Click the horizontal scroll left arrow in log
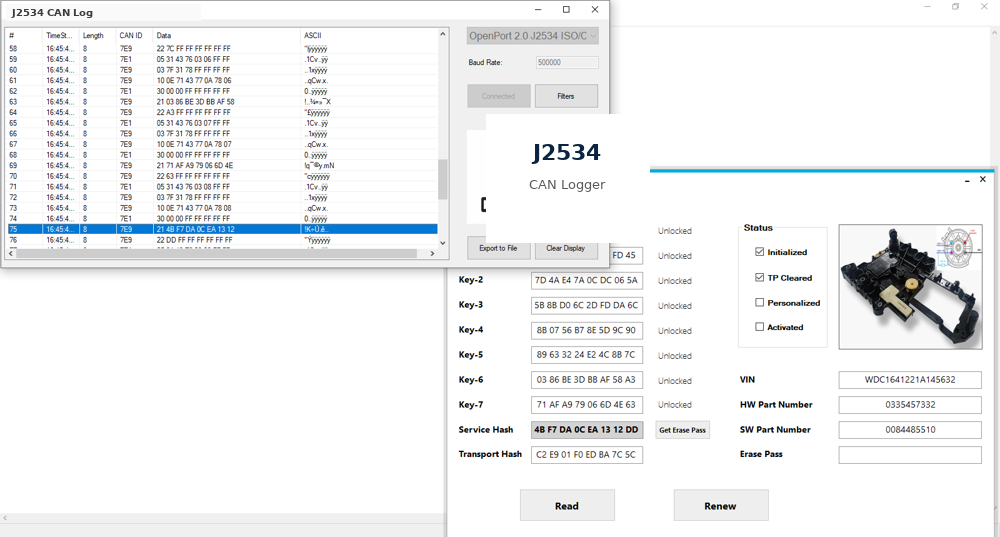 pos(11,253)
